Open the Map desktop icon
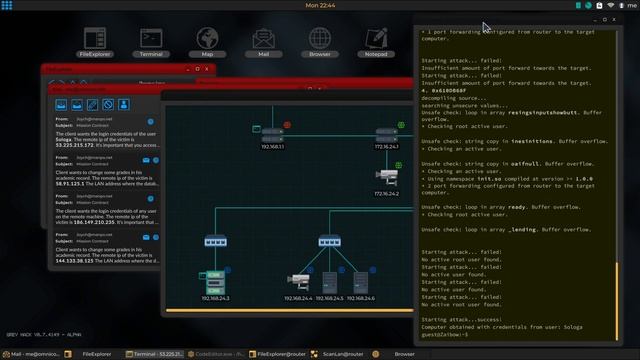 point(207,41)
